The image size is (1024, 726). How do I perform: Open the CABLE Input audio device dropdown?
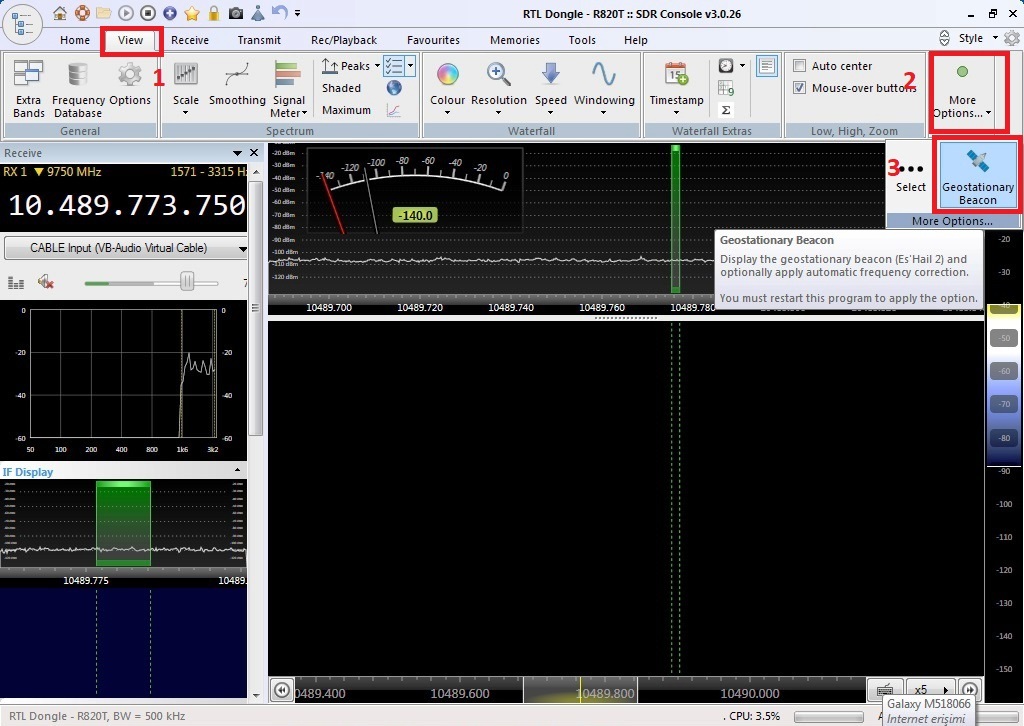click(126, 248)
